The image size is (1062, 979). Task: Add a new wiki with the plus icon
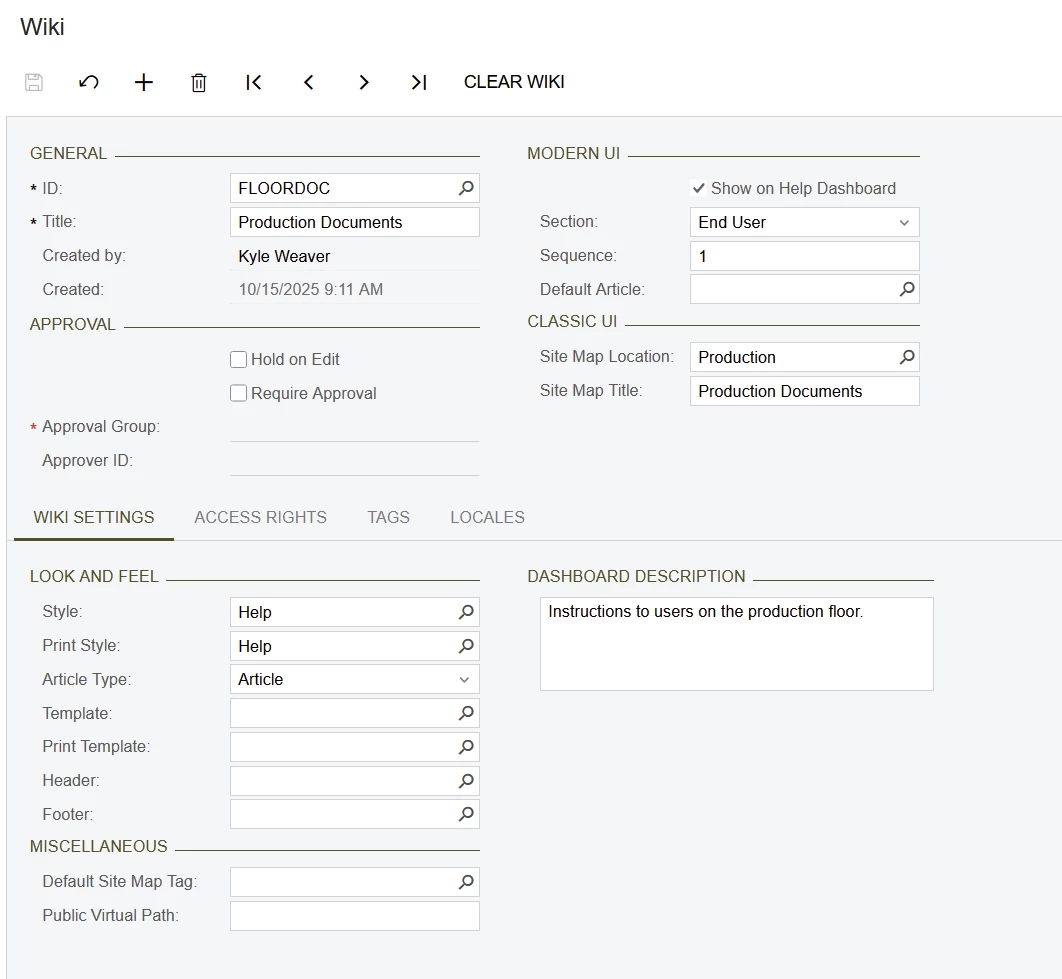144,82
